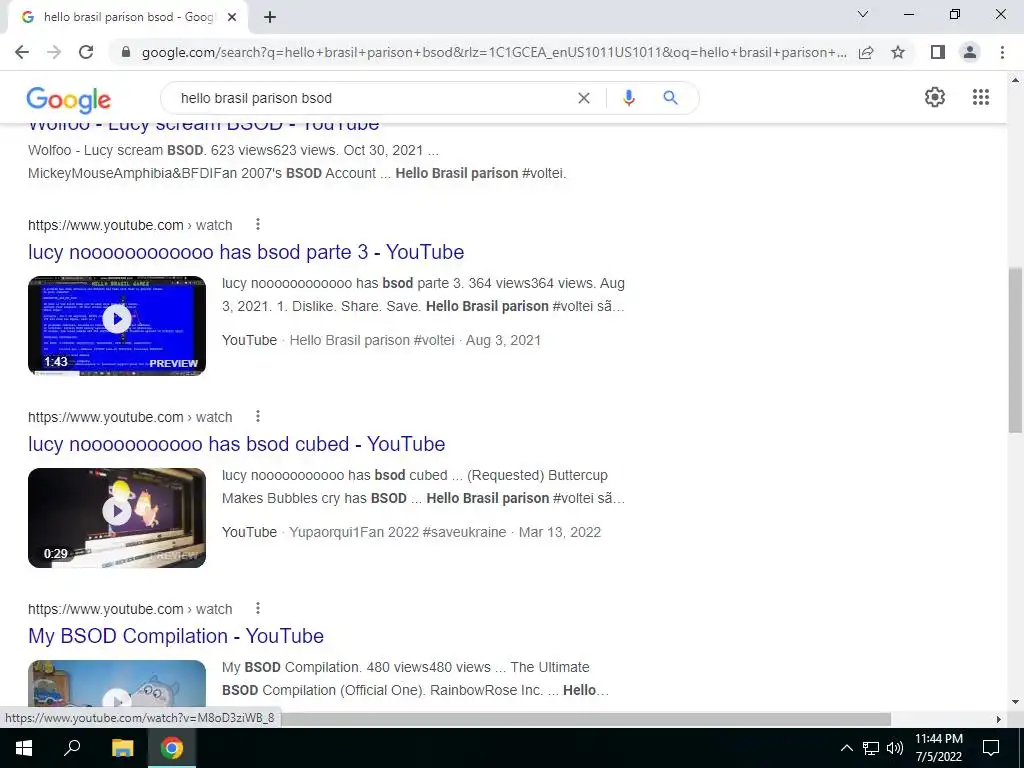Open Google quick settings gear

pyautogui.click(x=935, y=97)
